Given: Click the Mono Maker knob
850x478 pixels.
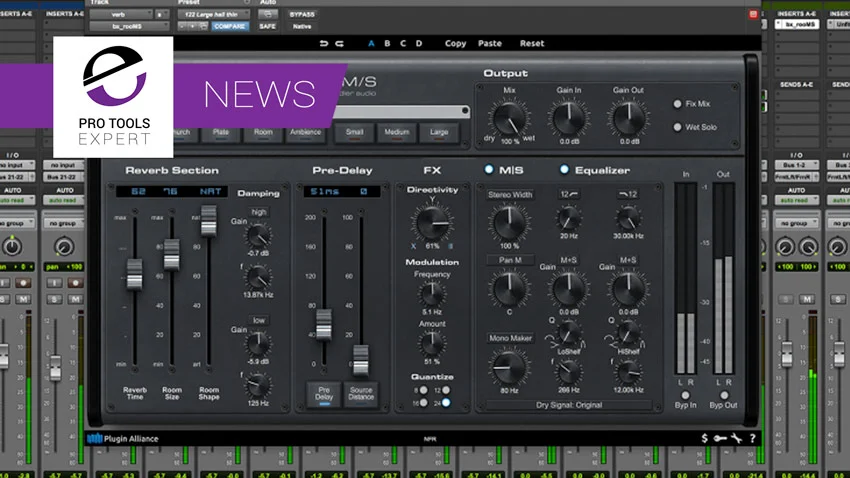Looking at the screenshot, I should [509, 367].
